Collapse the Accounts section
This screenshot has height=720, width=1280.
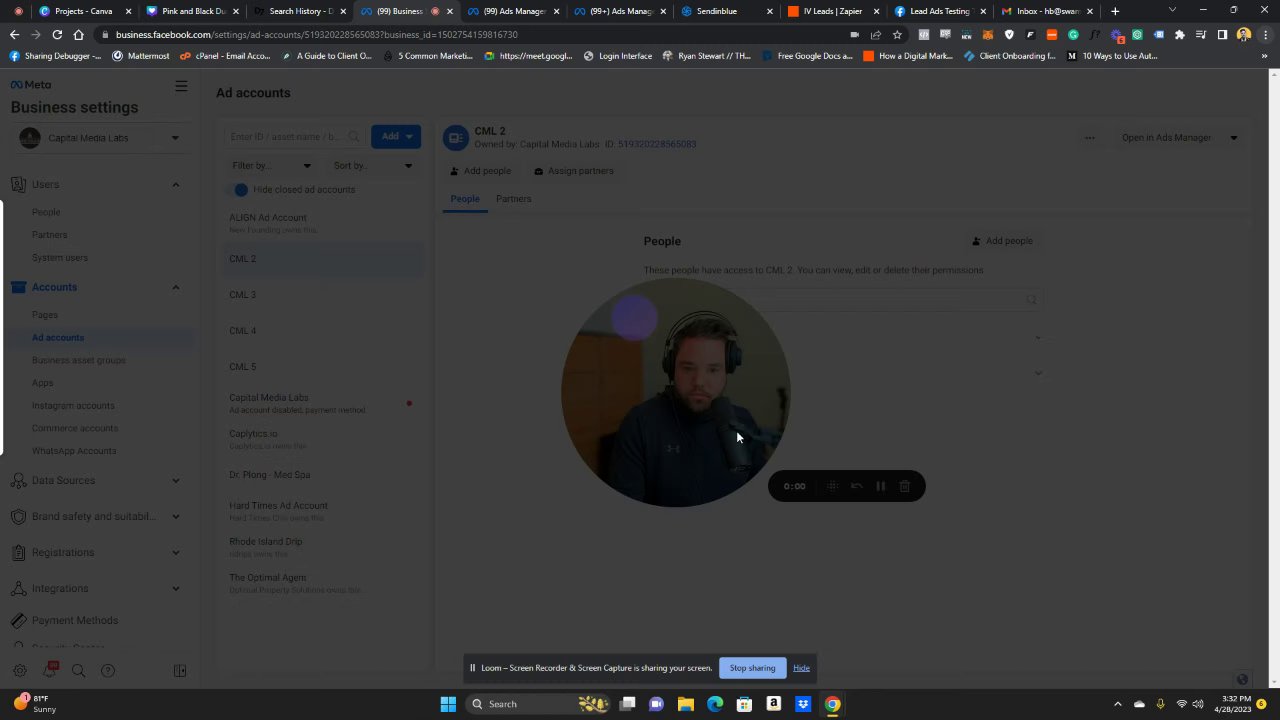(175, 288)
